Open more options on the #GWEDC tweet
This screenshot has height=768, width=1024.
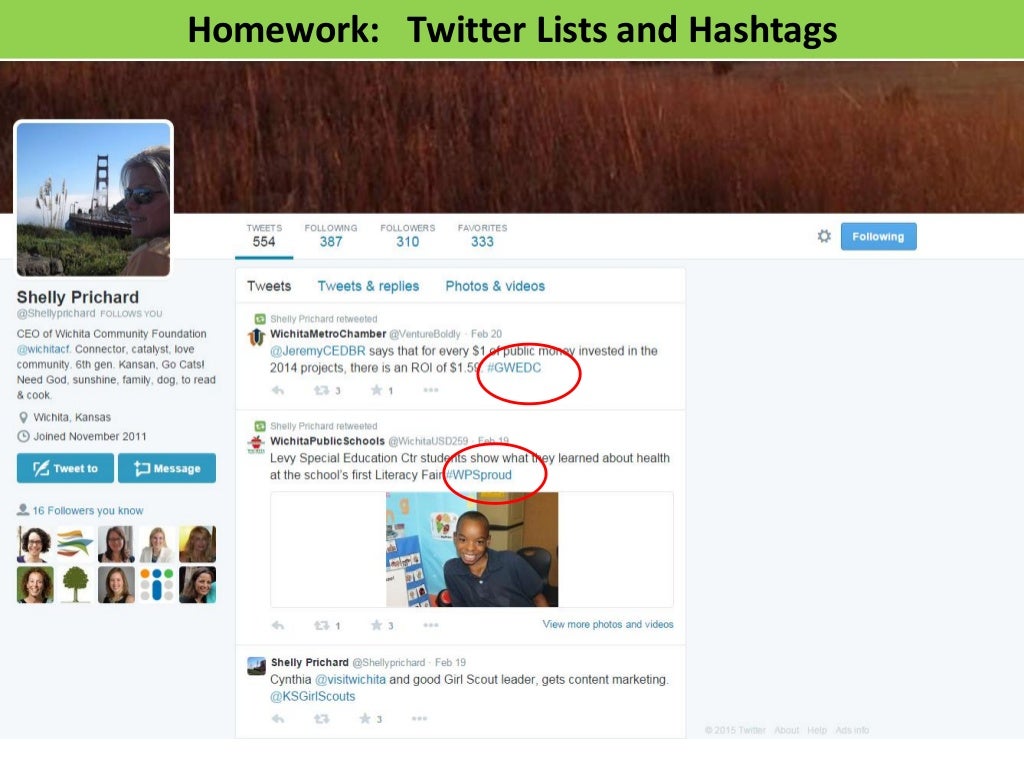coord(431,390)
